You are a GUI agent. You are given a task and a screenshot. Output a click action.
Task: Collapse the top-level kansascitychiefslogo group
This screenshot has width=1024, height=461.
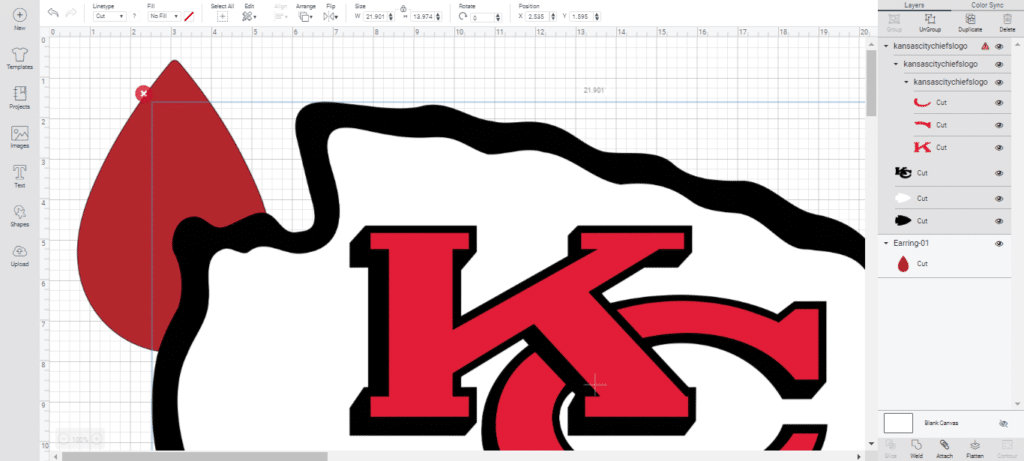pyautogui.click(x=886, y=46)
